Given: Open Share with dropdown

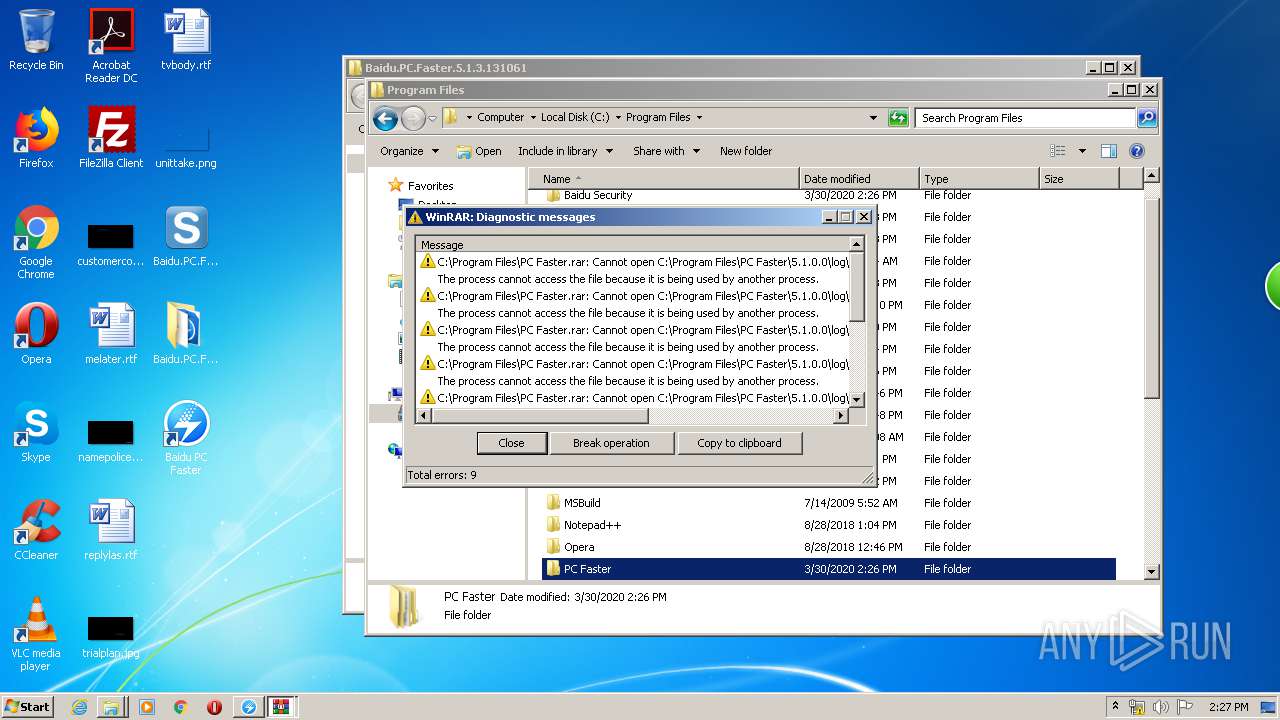Looking at the screenshot, I should (665, 151).
